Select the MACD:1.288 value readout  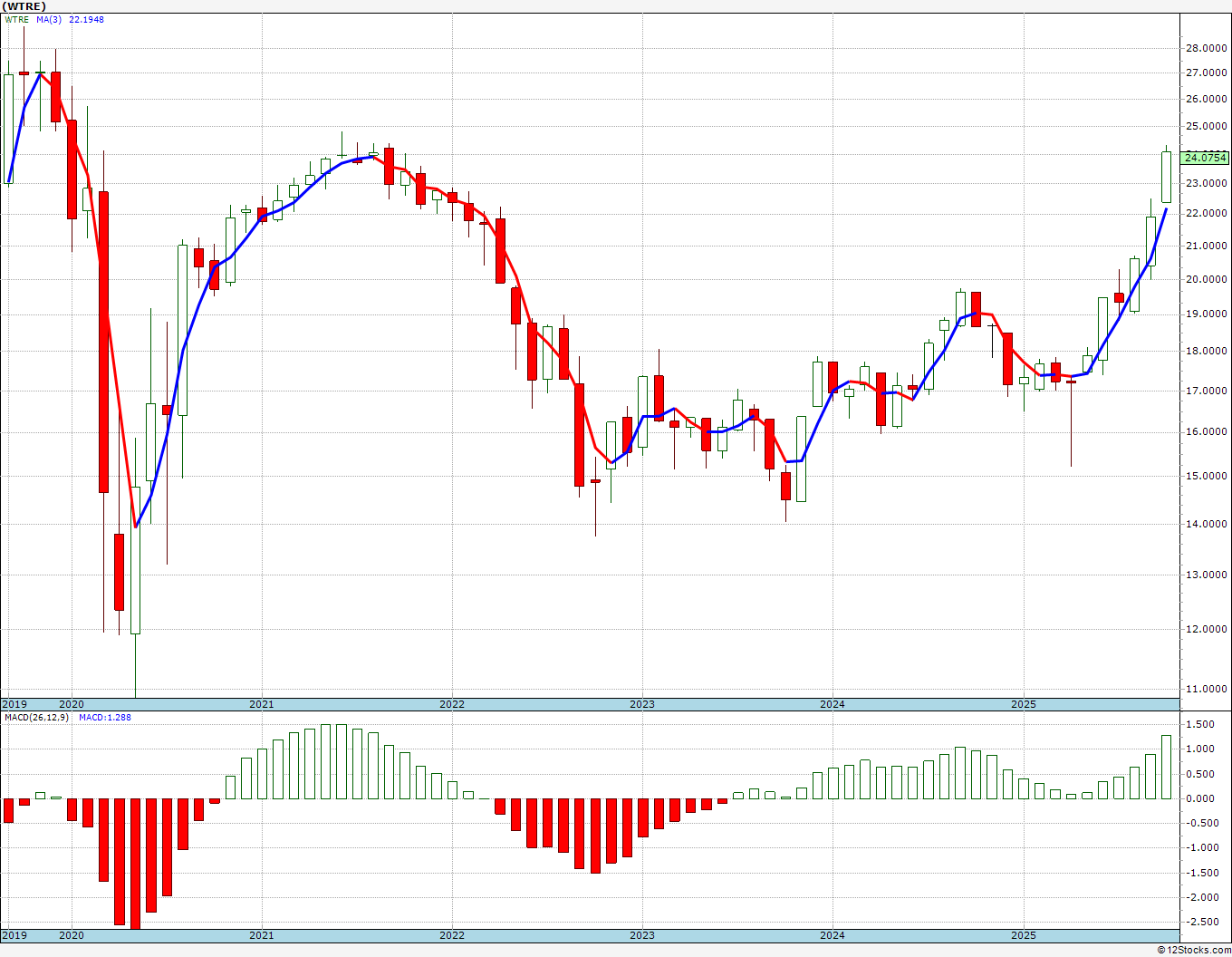(105, 718)
